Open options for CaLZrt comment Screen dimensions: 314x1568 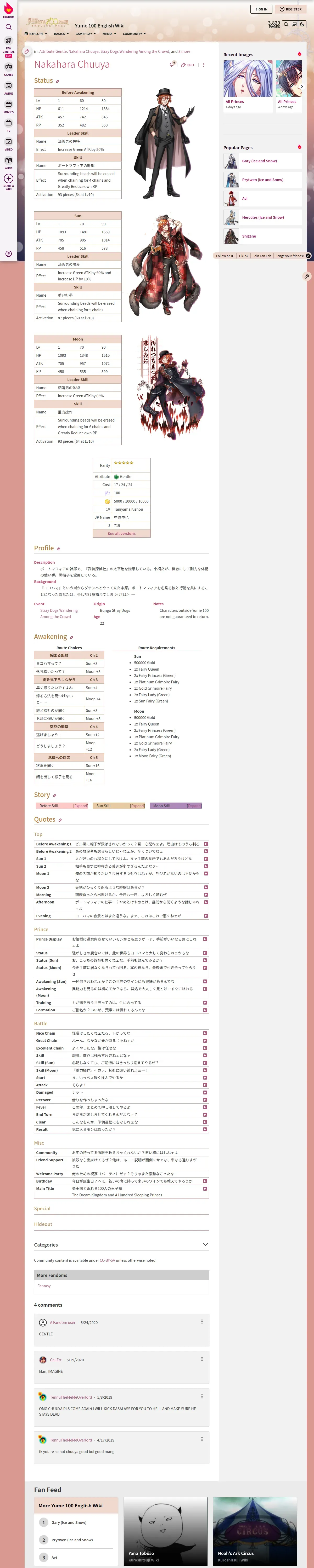(202, 1359)
